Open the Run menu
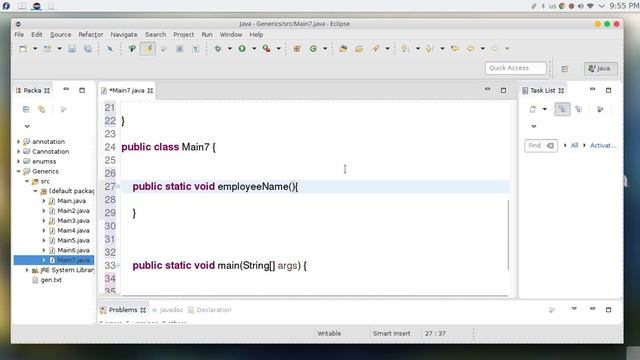The height and width of the screenshot is (360, 640). 207,35
